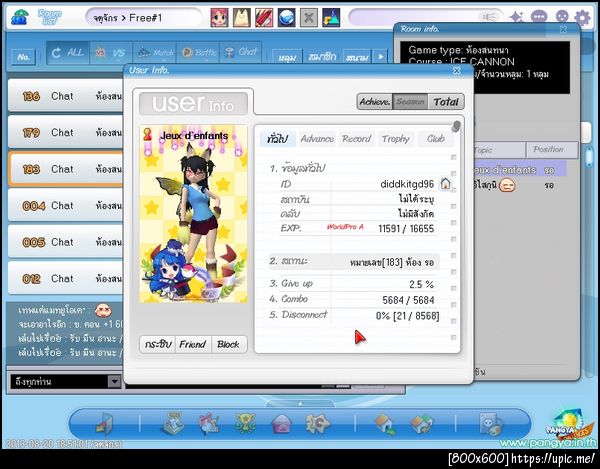Open the pink mailbox envelope icon
The height and width of the screenshot is (469, 600).
(281, 424)
